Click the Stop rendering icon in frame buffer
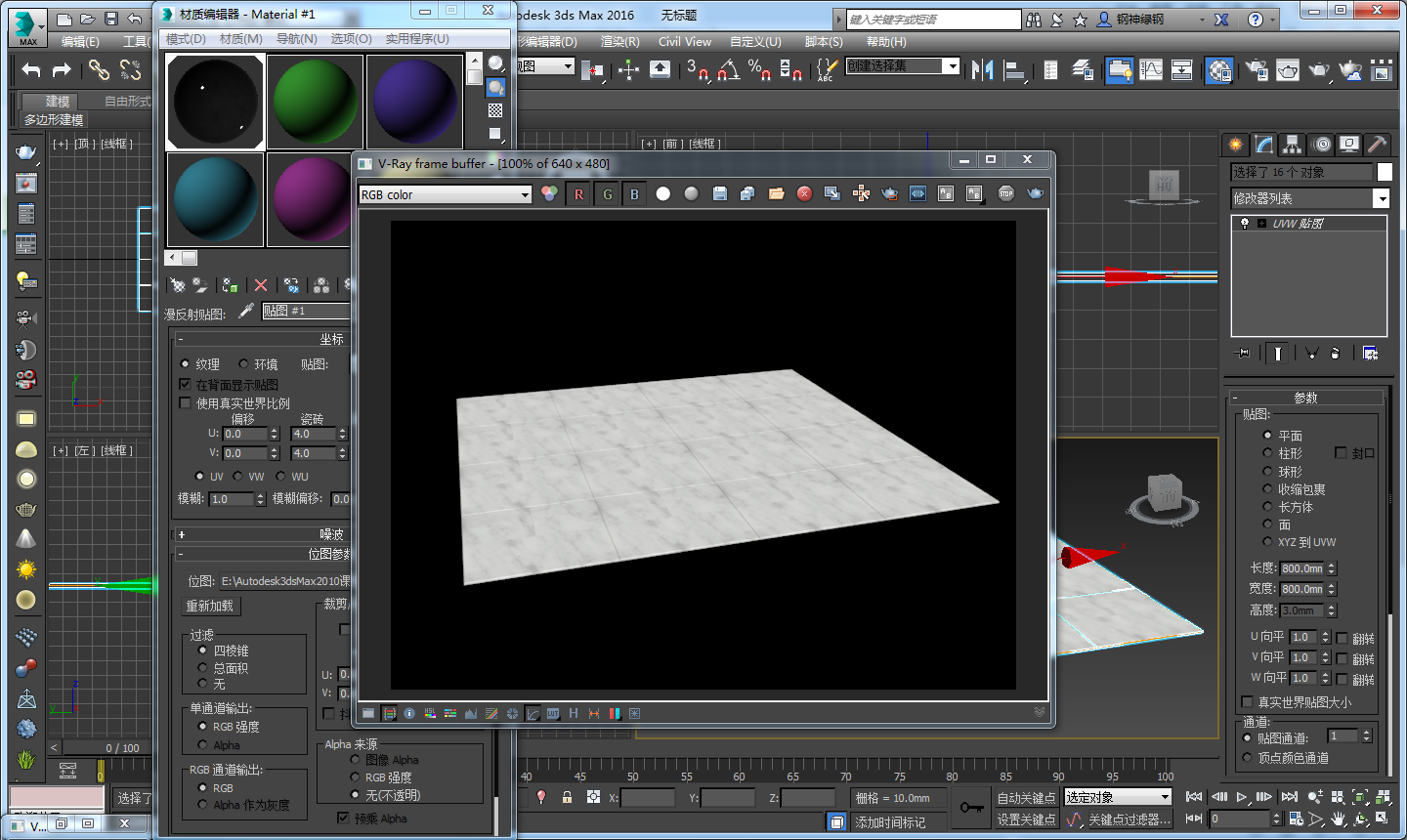 (x=1006, y=193)
